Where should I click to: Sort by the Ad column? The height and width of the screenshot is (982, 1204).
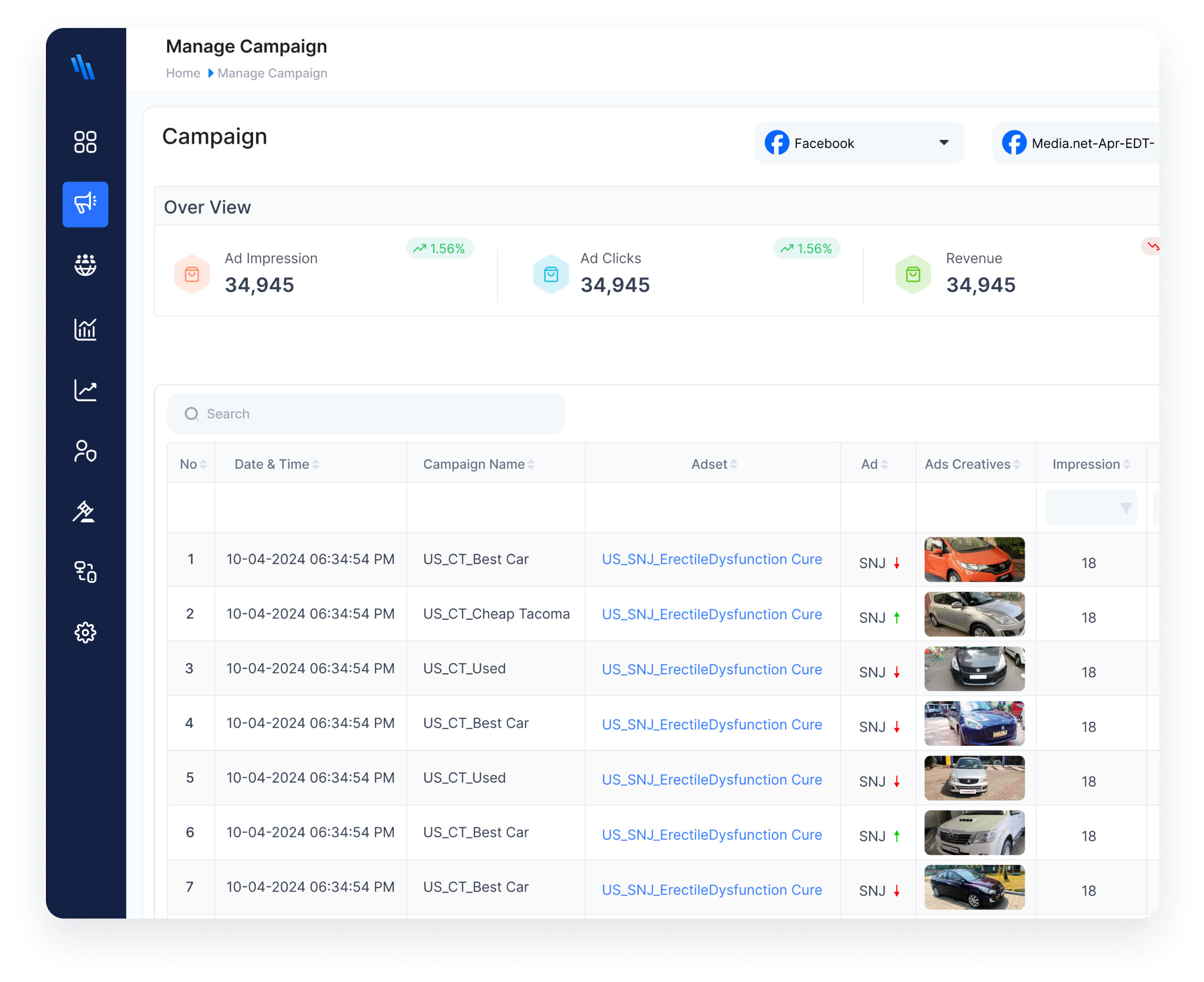point(884,465)
